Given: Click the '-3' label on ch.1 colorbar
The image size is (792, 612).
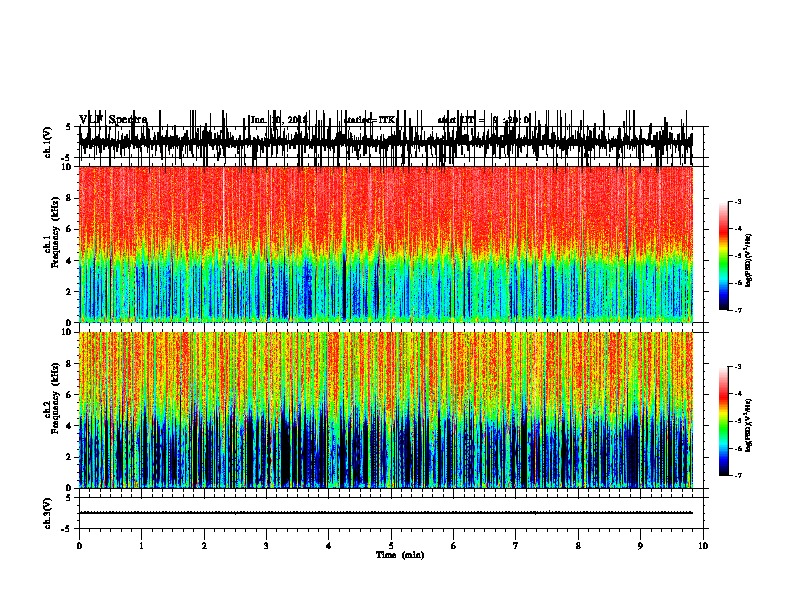Looking at the screenshot, I should [x=737, y=202].
